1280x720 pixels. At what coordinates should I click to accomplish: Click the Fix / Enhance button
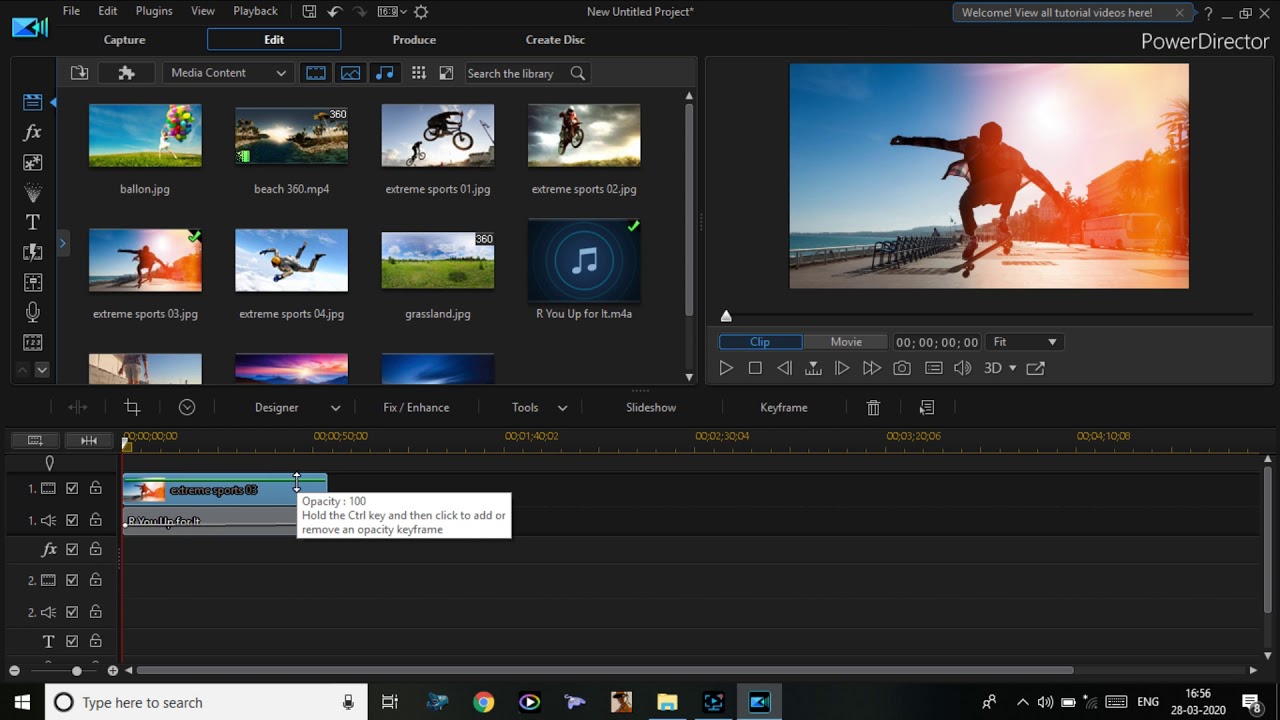coord(416,407)
